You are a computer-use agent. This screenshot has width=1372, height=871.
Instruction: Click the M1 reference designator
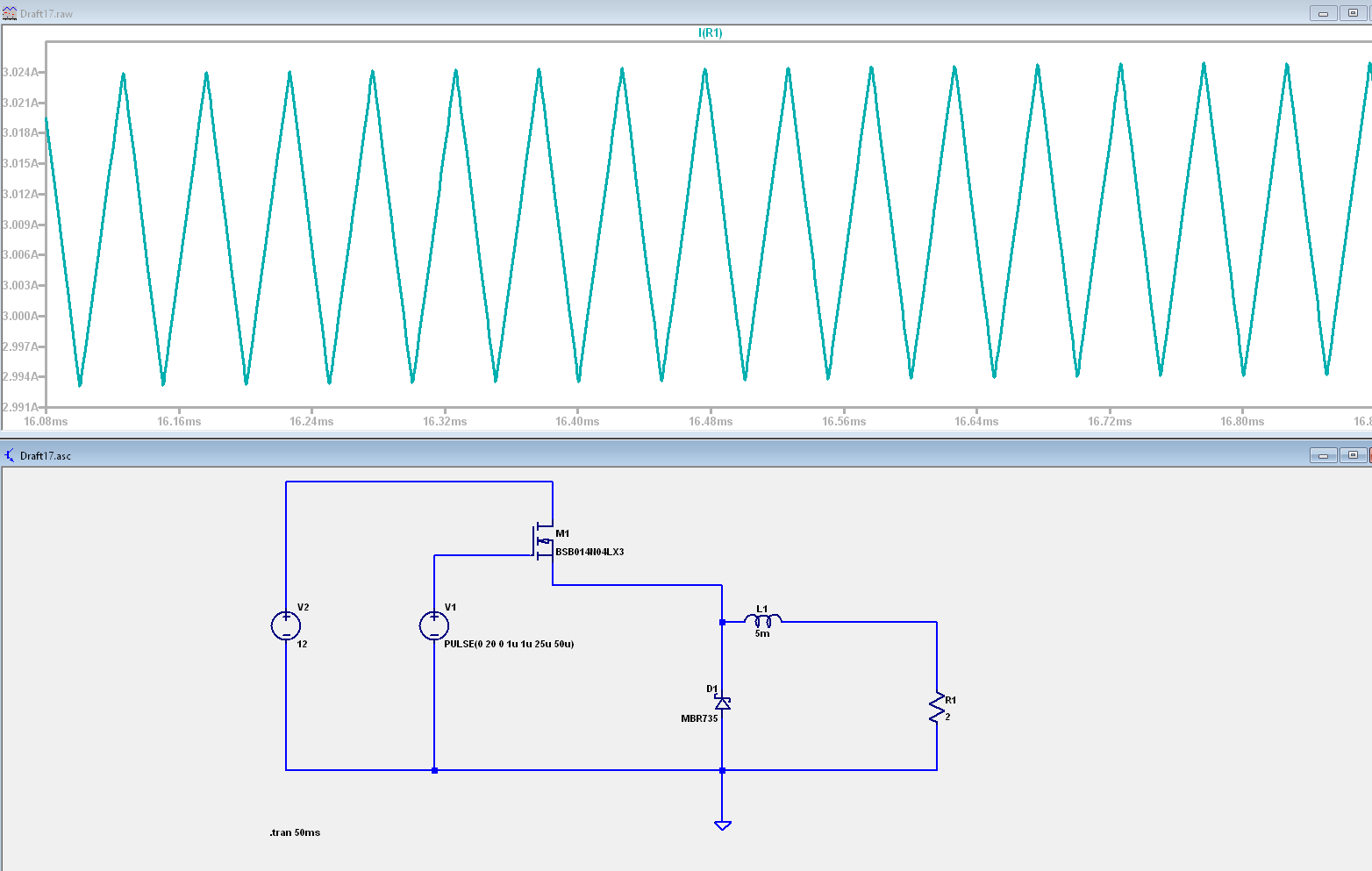click(x=562, y=533)
